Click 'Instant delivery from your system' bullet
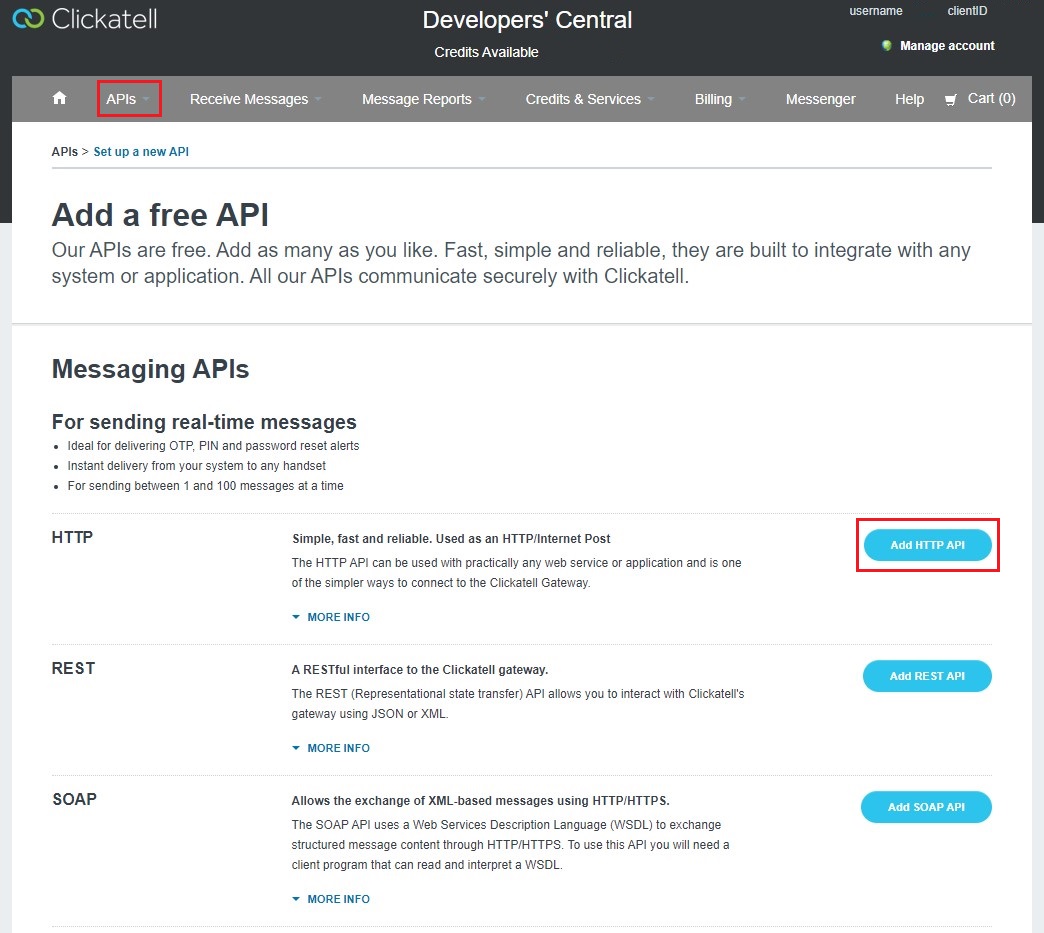The height and width of the screenshot is (933, 1044). click(x=196, y=466)
